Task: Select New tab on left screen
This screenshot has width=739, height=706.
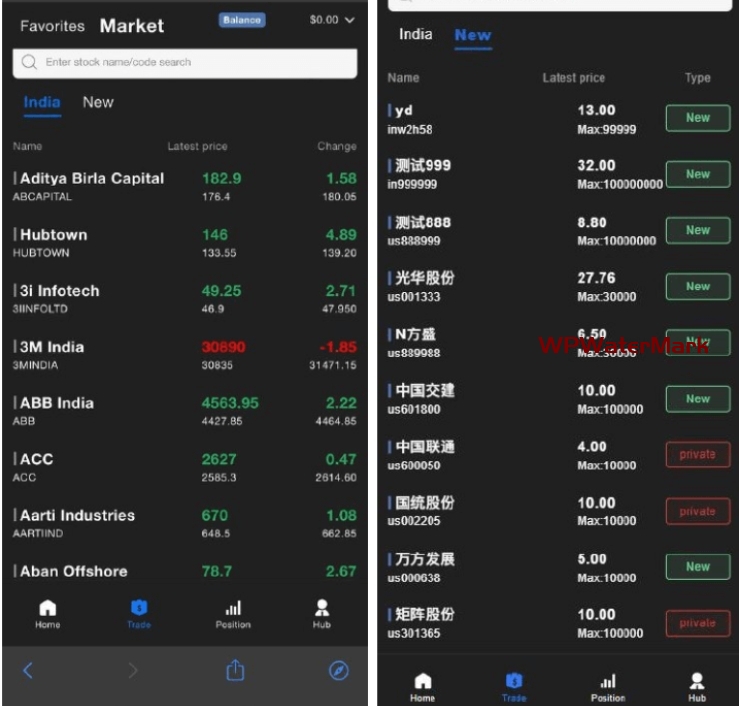Action: (x=98, y=102)
